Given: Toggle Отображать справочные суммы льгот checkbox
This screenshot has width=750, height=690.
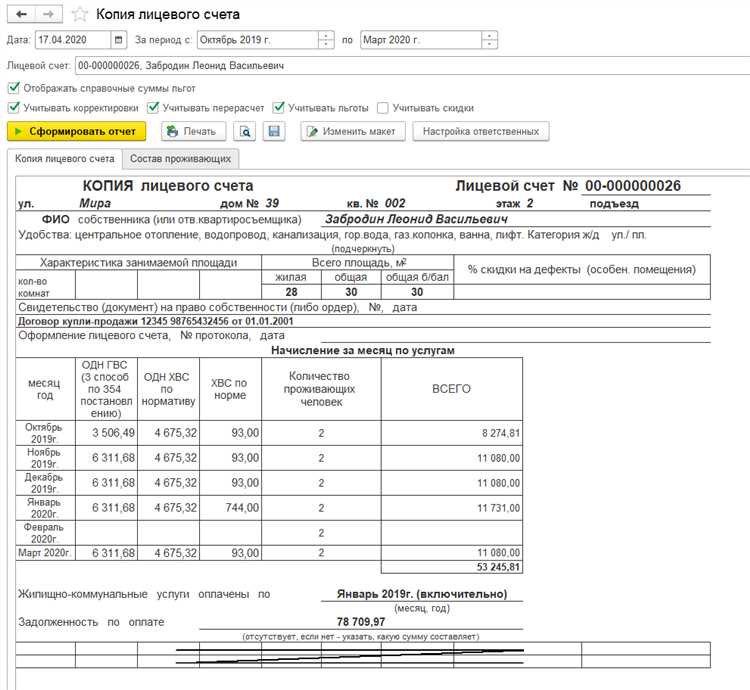Looking at the screenshot, I should point(13,88).
